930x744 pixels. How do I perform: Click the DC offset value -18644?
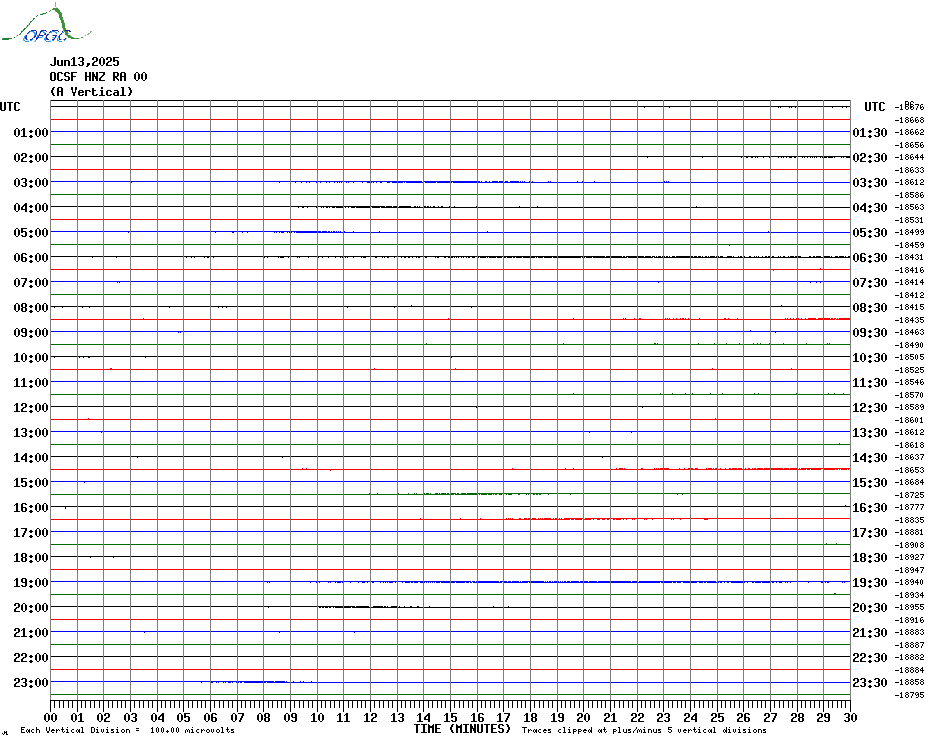(x=909, y=157)
